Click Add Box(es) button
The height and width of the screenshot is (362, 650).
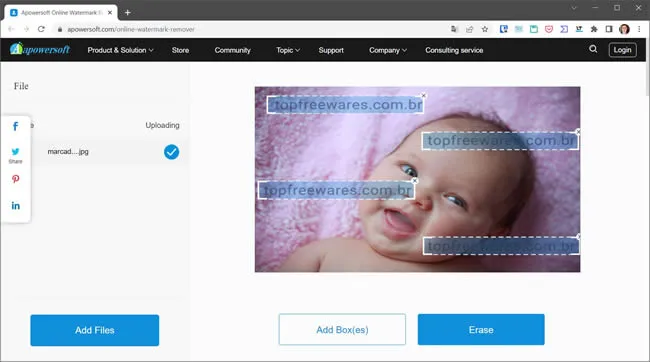342,330
